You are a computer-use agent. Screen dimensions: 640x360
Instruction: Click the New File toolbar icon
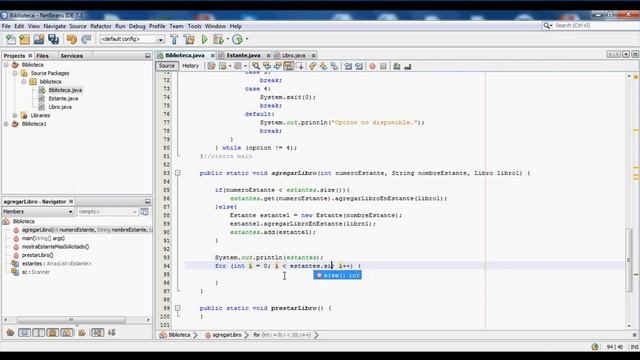11,39
